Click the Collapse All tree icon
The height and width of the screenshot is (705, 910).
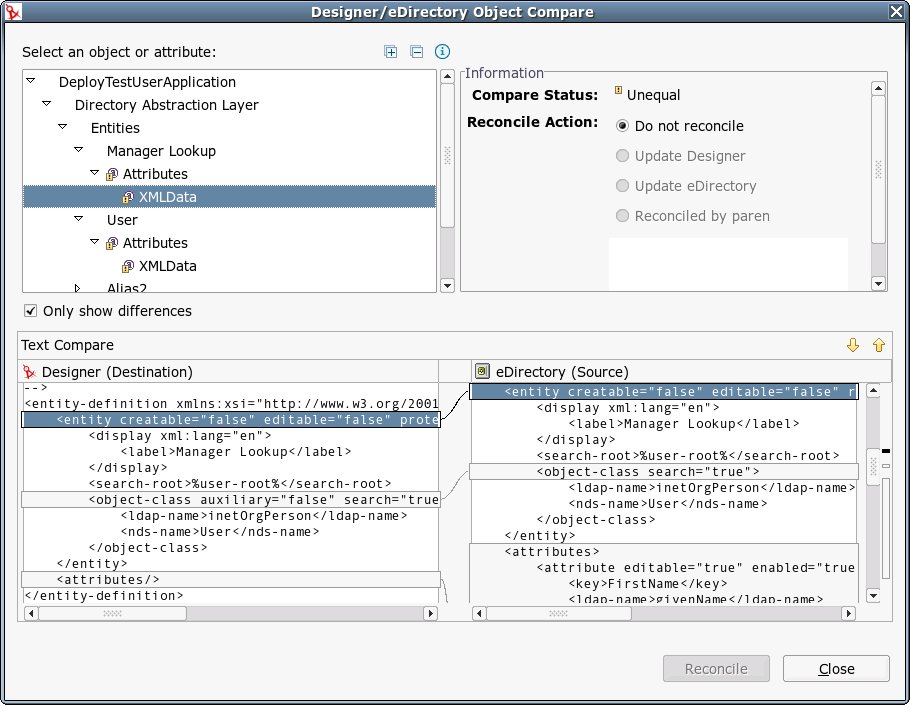417,52
